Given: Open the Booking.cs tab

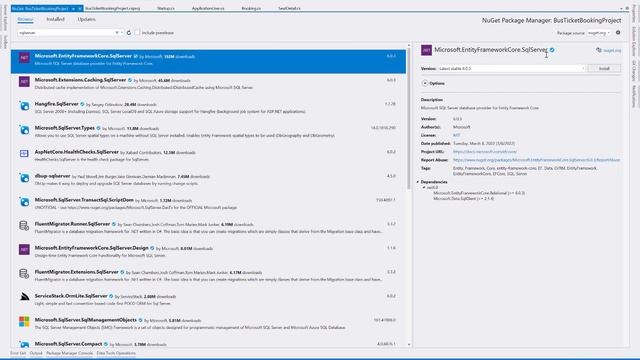Looking at the screenshot, I should [x=251, y=9].
